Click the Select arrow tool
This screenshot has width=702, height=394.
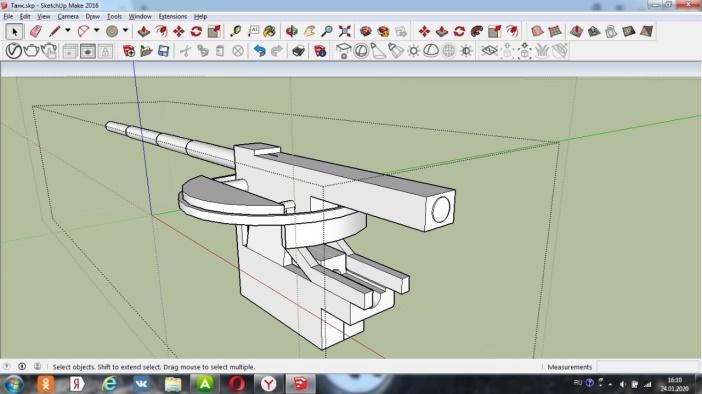click(x=14, y=31)
